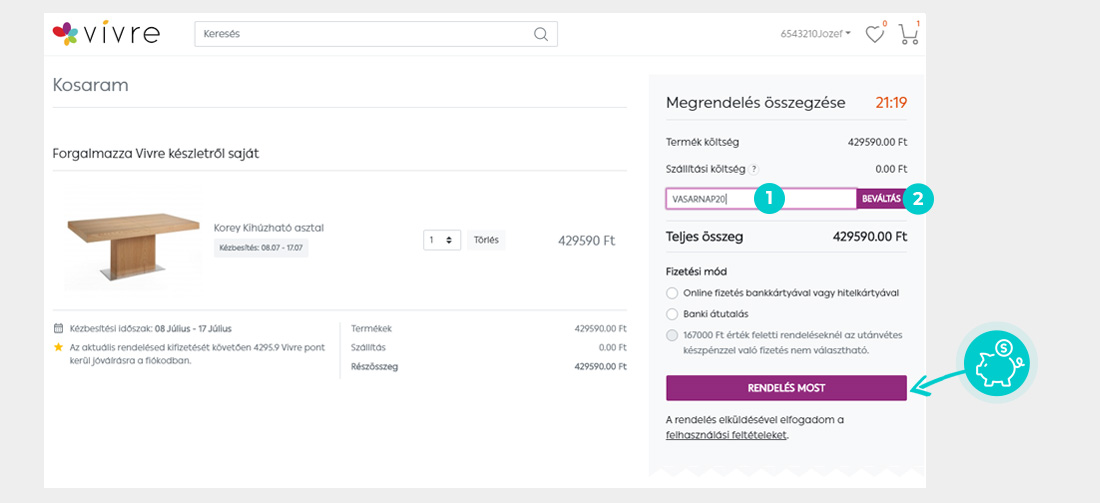Select online card payment option

[672, 293]
